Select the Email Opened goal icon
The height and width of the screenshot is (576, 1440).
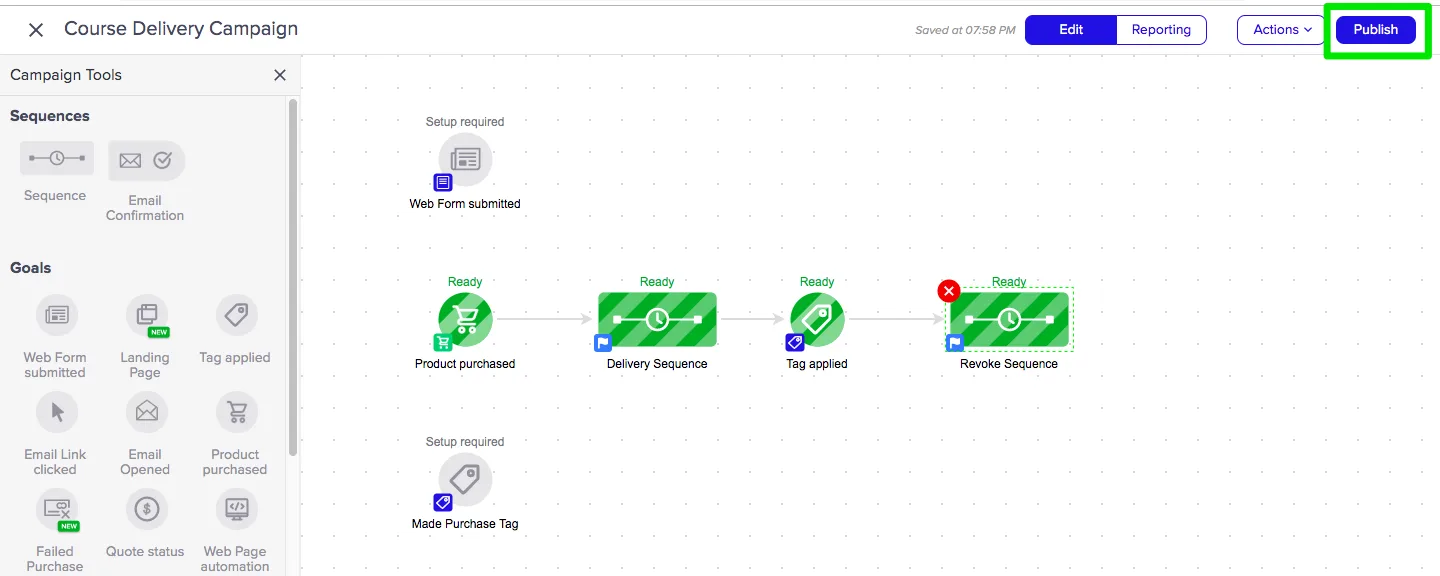146,412
